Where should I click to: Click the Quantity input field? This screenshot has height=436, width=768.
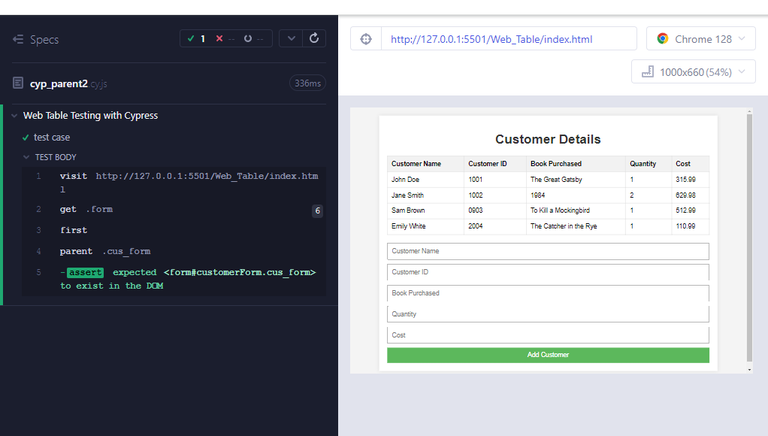(x=548, y=314)
